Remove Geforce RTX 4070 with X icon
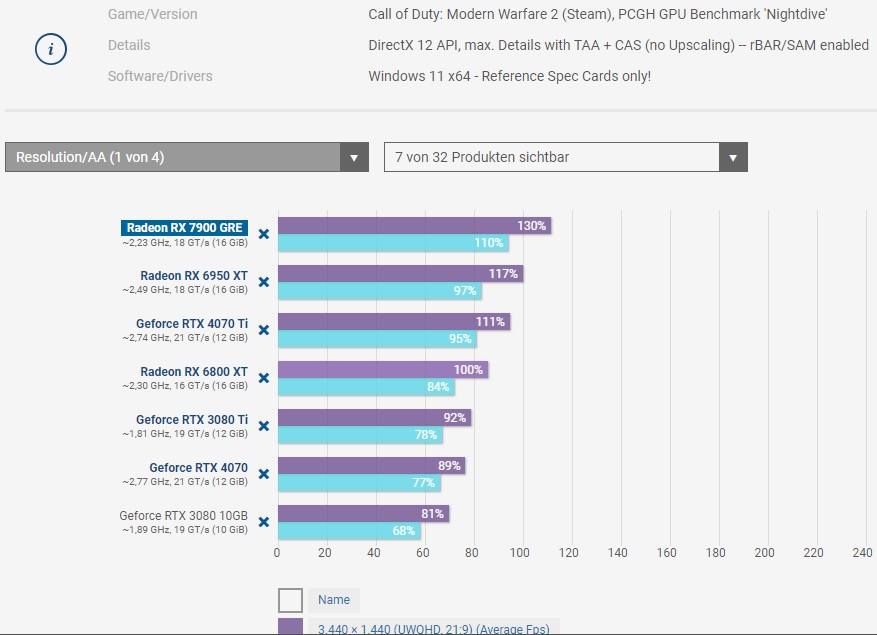Image resolution: width=877 pixels, height=635 pixels. (264, 474)
